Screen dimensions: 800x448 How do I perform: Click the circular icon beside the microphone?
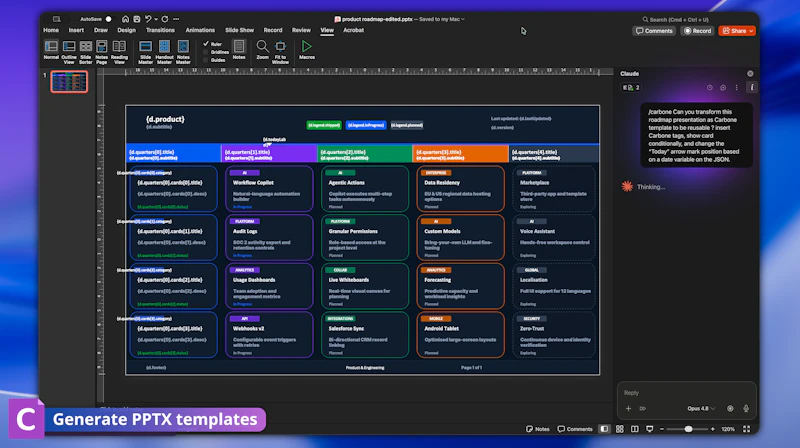click(x=730, y=408)
